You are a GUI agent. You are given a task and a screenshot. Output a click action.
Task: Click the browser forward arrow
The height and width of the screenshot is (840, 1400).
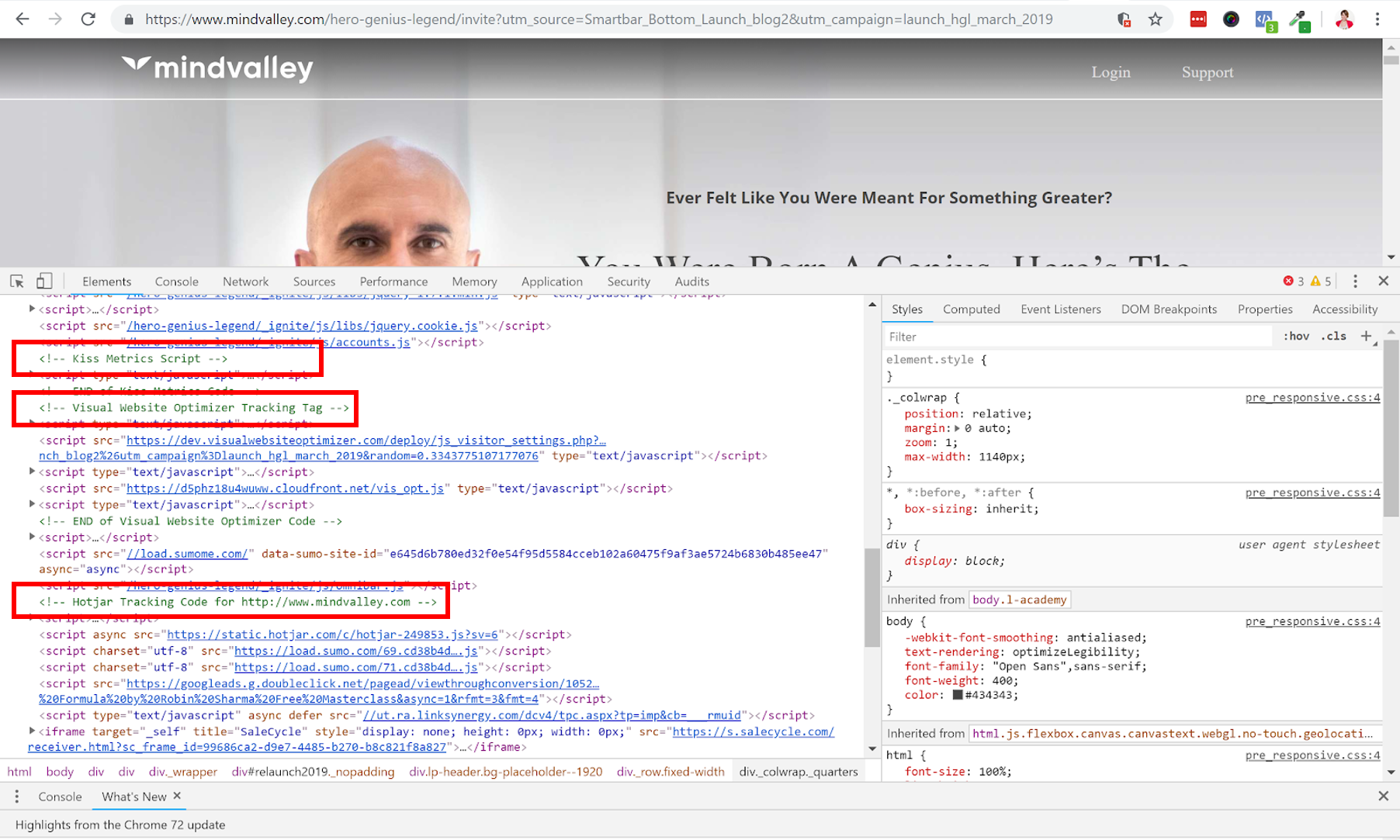(55, 19)
